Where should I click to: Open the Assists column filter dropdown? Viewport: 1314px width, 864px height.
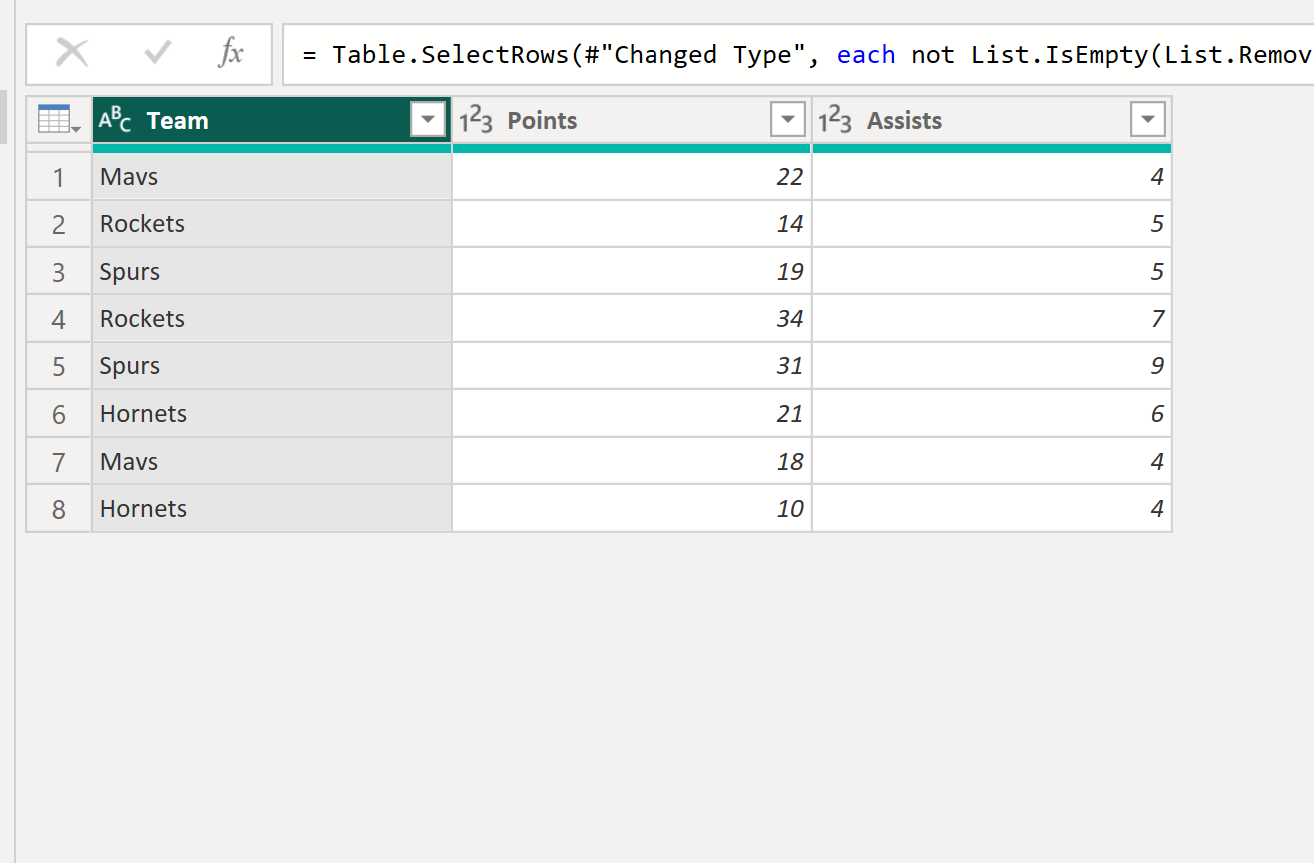click(1149, 119)
